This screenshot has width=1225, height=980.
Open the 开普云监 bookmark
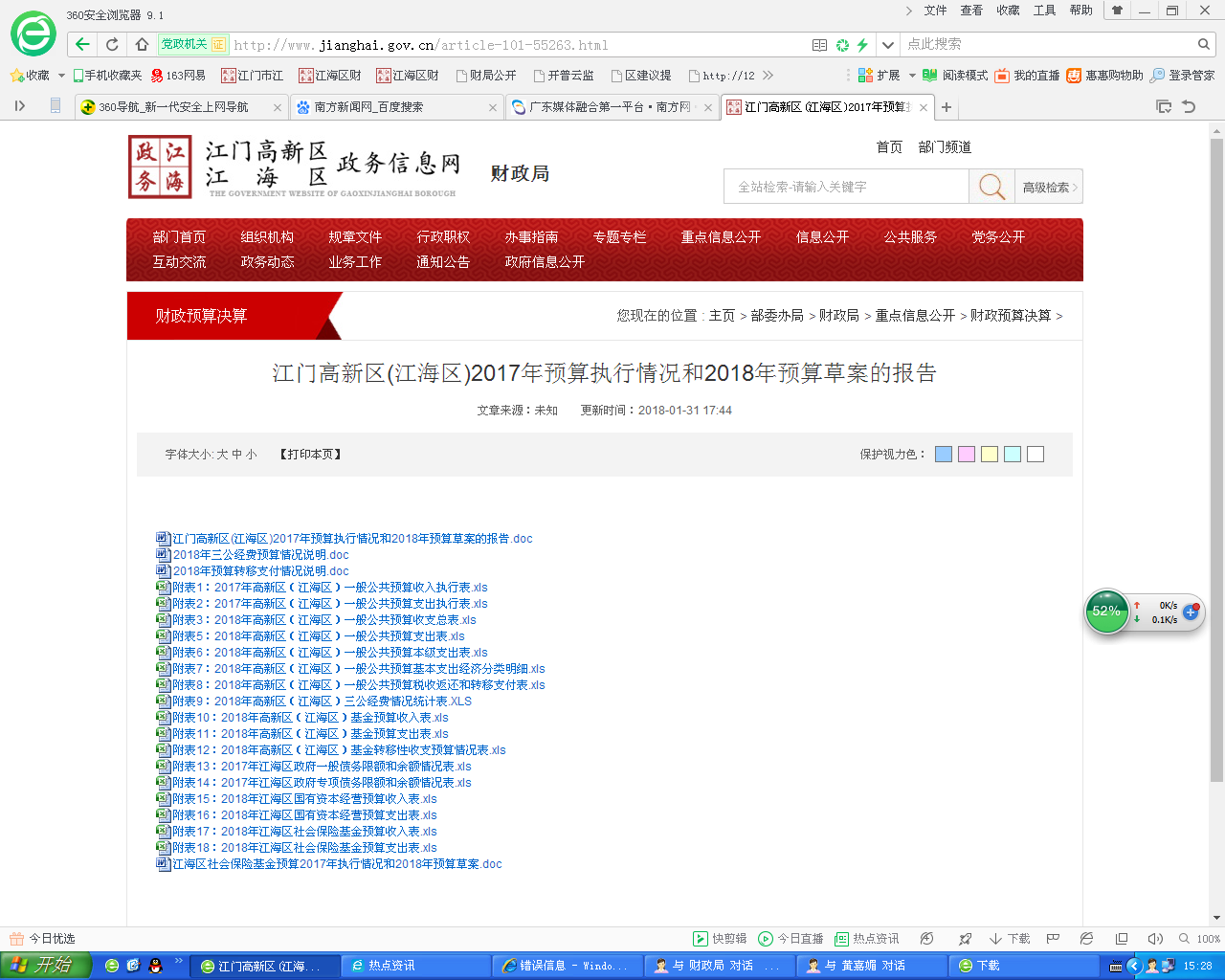coord(564,76)
